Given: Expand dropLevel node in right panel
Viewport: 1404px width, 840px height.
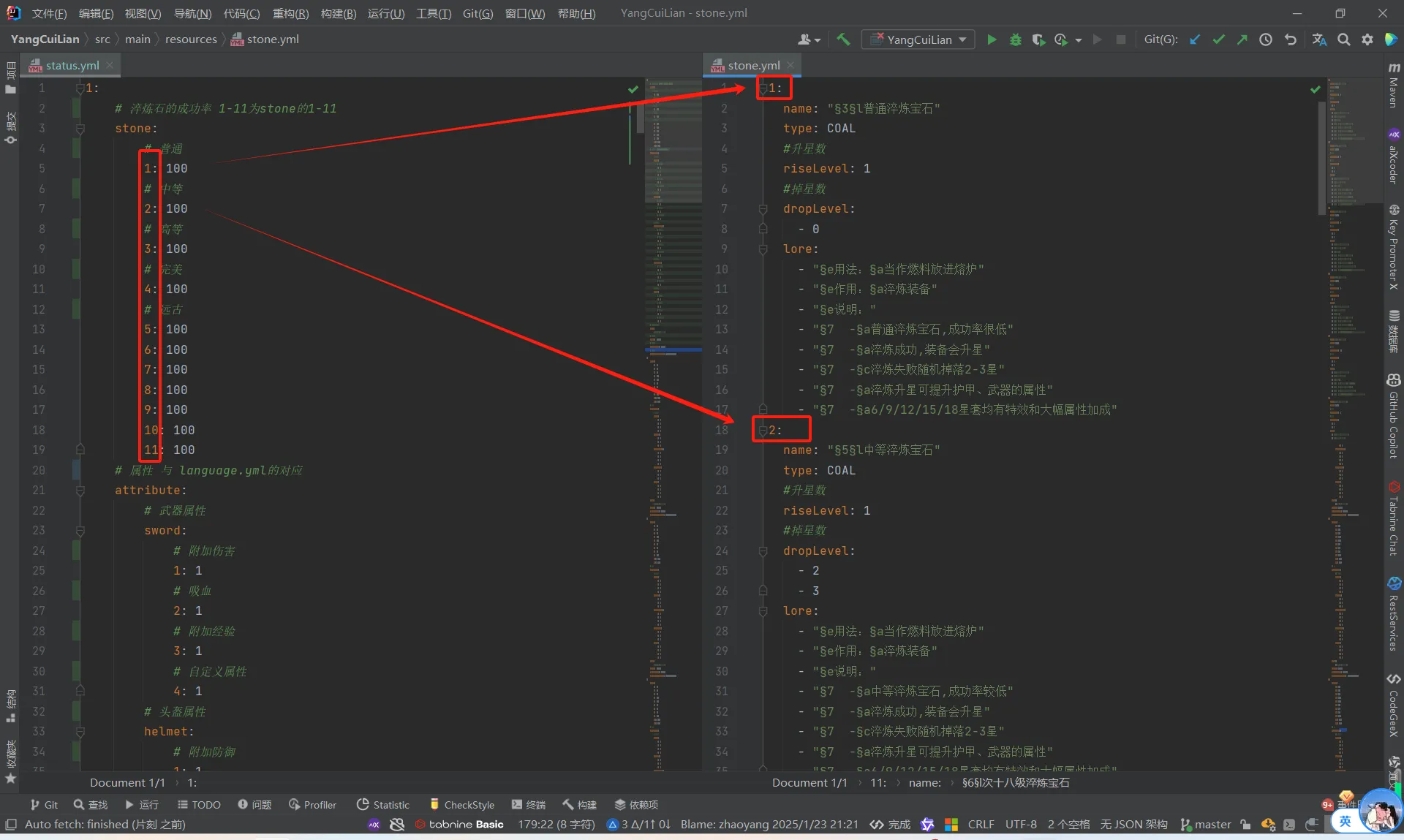Looking at the screenshot, I should click(762, 208).
